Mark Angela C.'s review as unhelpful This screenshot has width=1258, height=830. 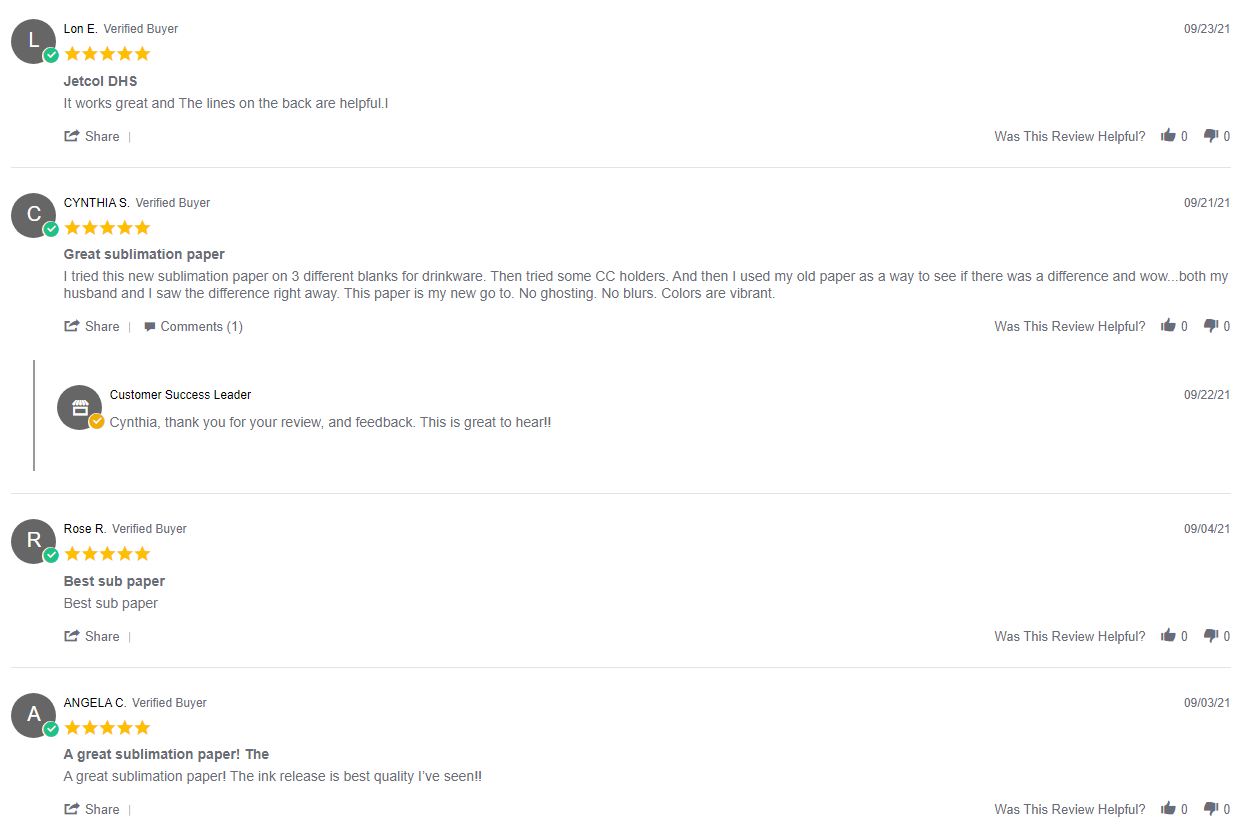coord(1211,809)
